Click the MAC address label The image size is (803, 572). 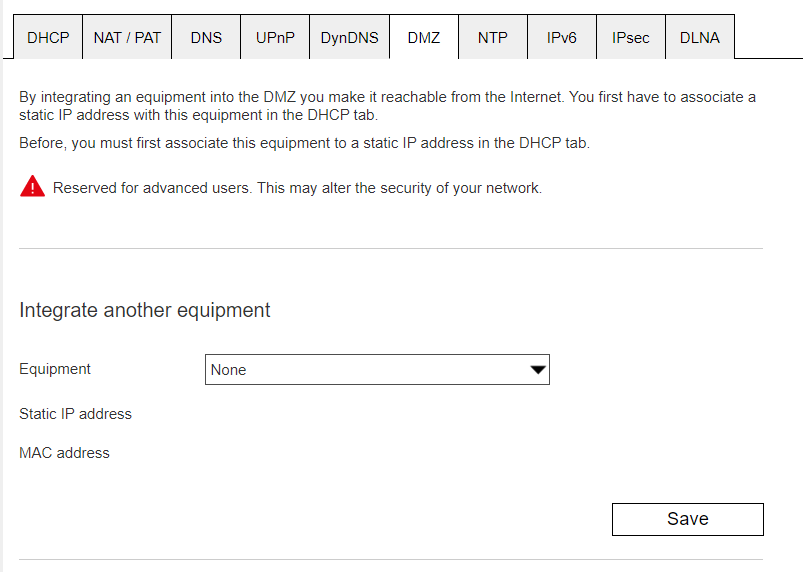(64, 453)
